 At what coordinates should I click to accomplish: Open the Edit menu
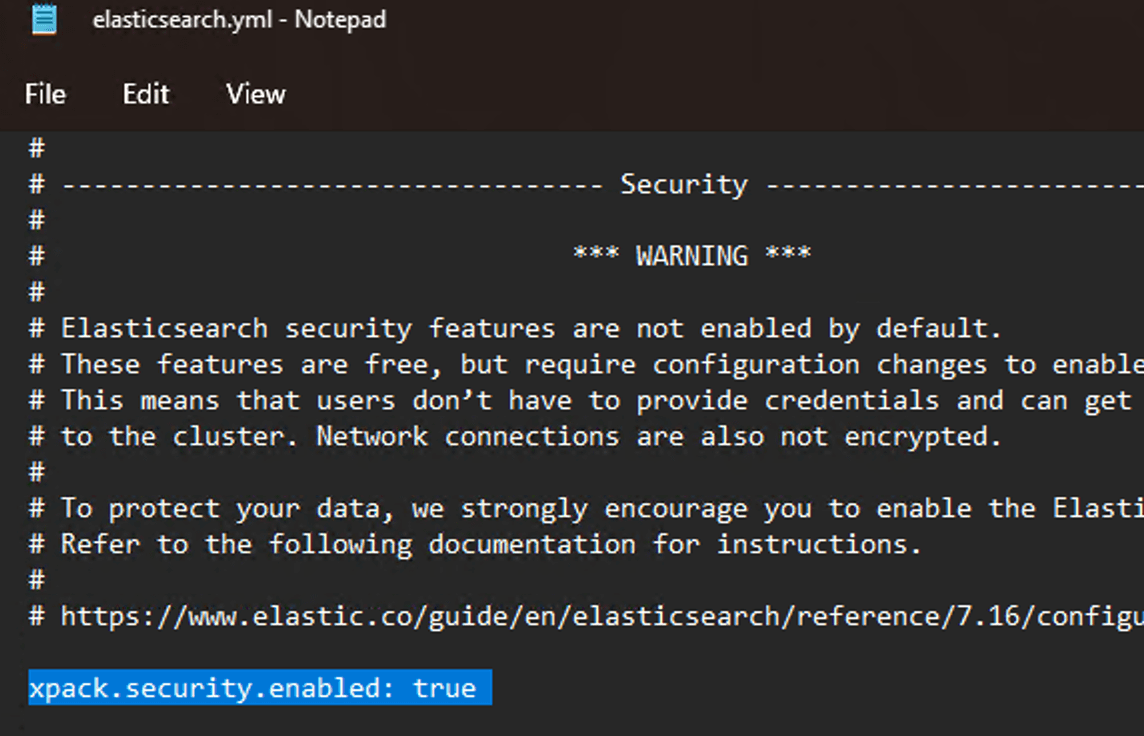(145, 93)
